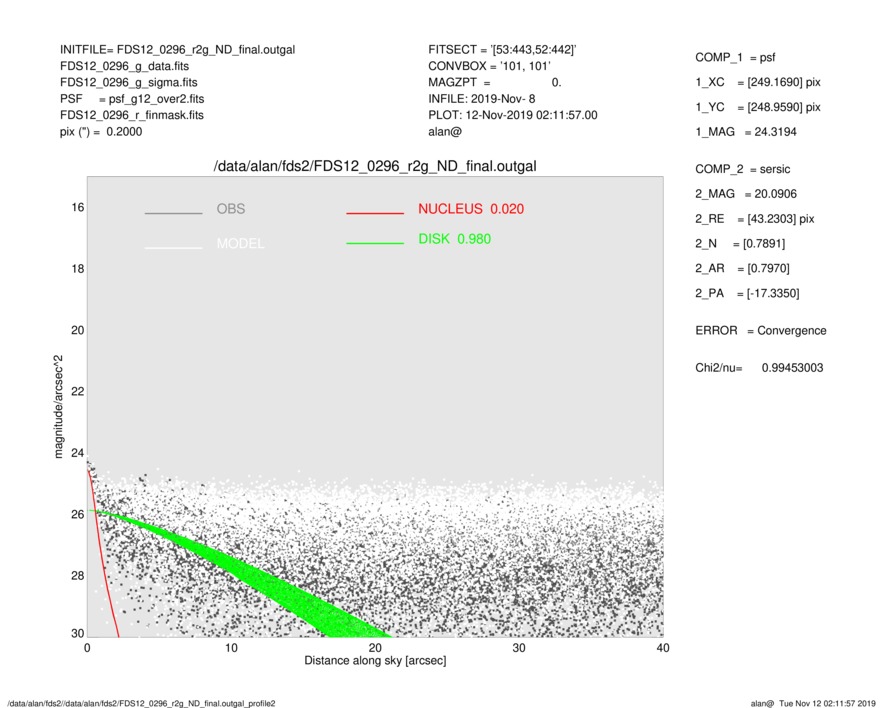
Task: Click the gray OBS legend line
Action: tap(173, 213)
